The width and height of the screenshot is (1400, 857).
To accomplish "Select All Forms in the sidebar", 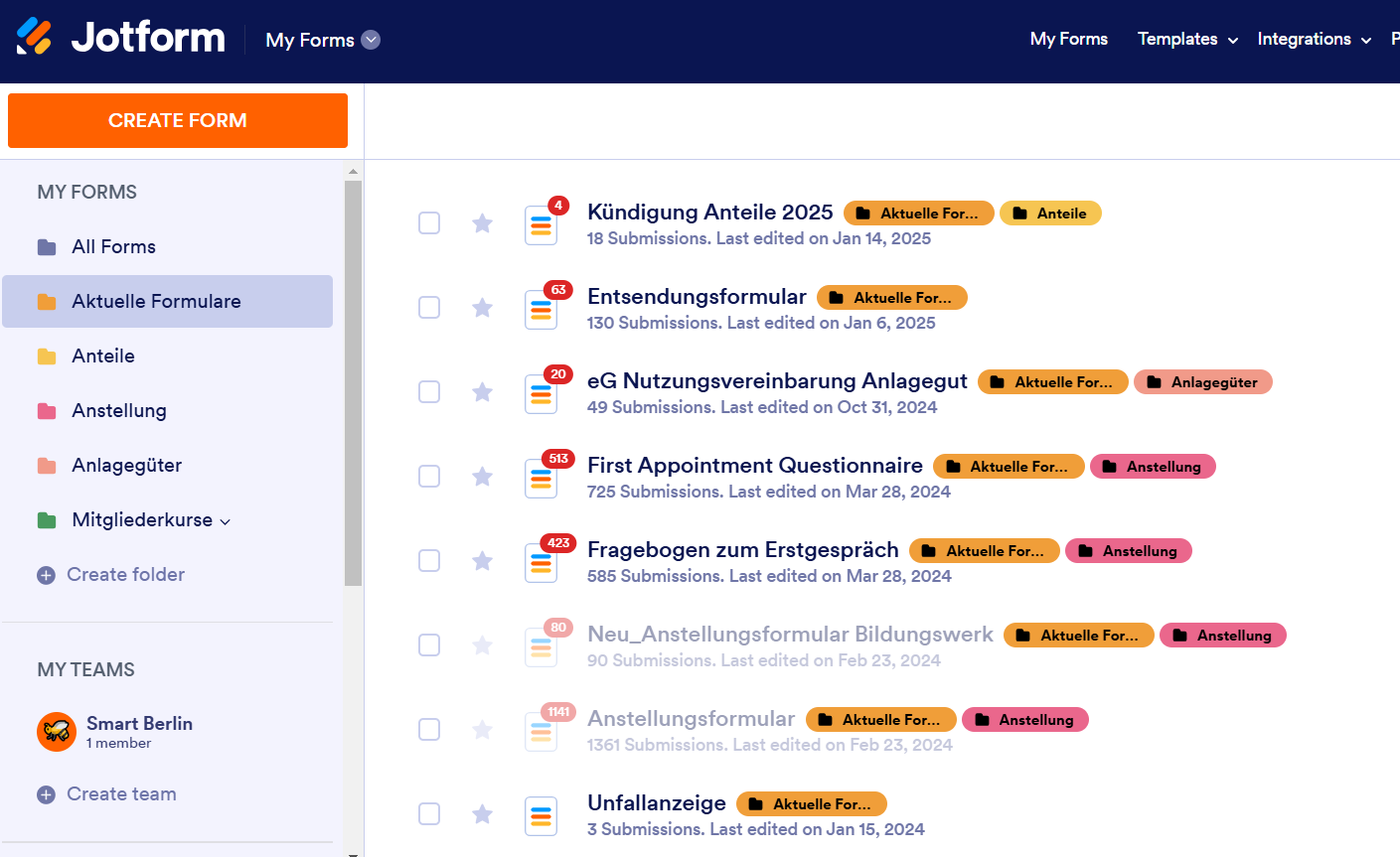I will [167, 246].
